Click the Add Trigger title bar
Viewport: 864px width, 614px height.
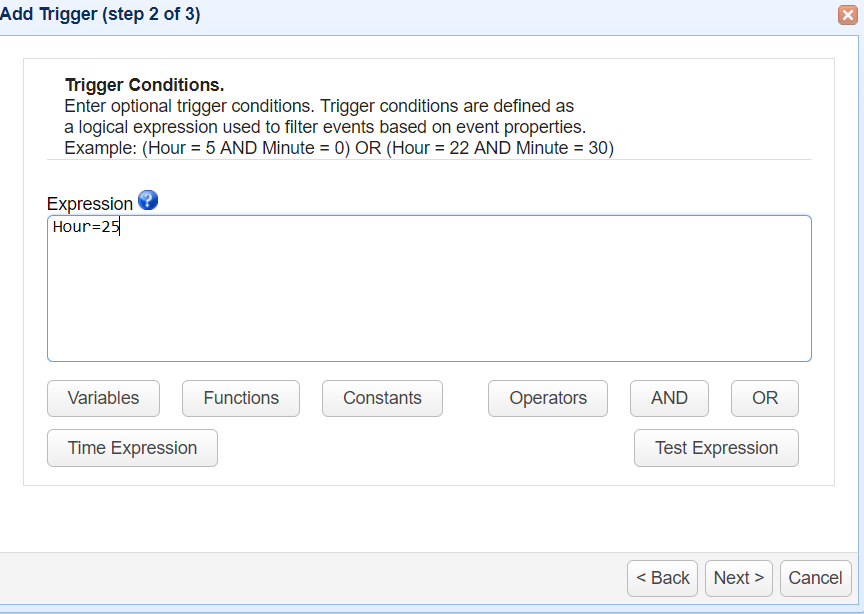[x=300, y=16]
